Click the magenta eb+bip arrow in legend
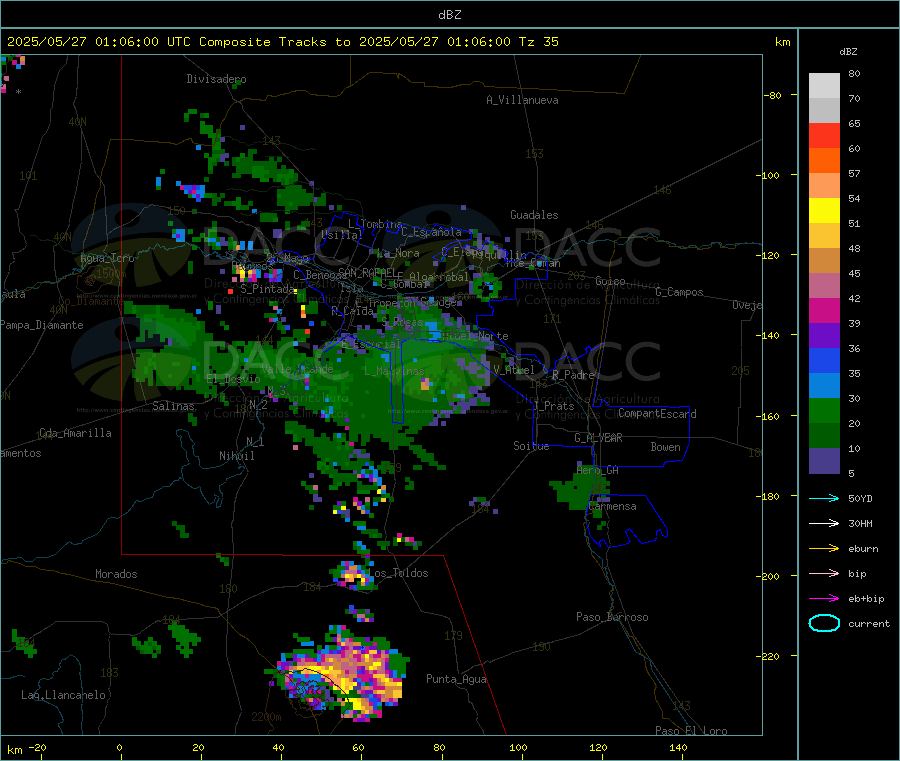 pyautogui.click(x=824, y=599)
